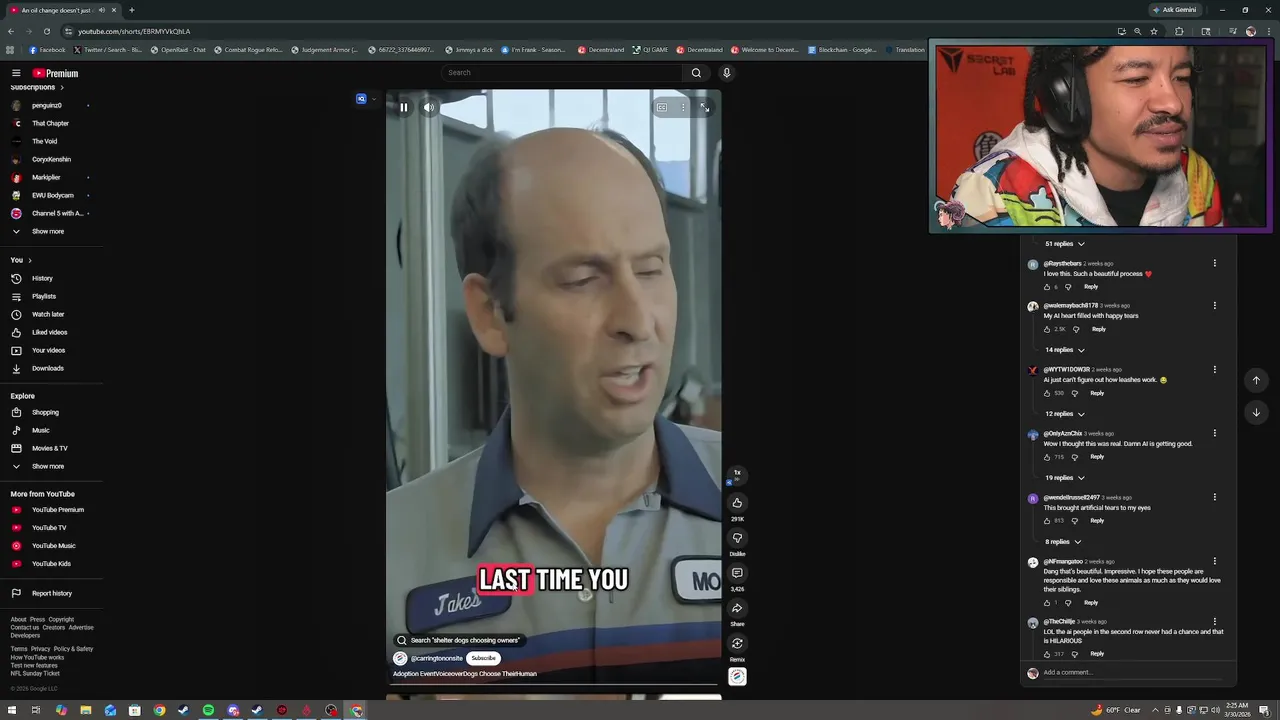This screenshot has height=720, width=1280.
Task: Share this Short
Action: (x=737, y=608)
